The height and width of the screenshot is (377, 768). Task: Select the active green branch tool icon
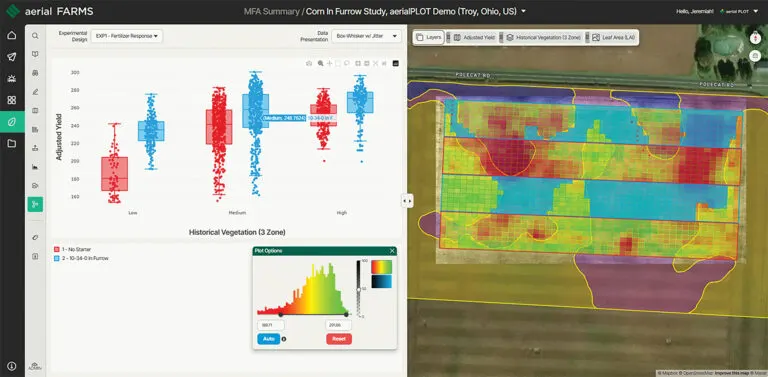tap(35, 204)
